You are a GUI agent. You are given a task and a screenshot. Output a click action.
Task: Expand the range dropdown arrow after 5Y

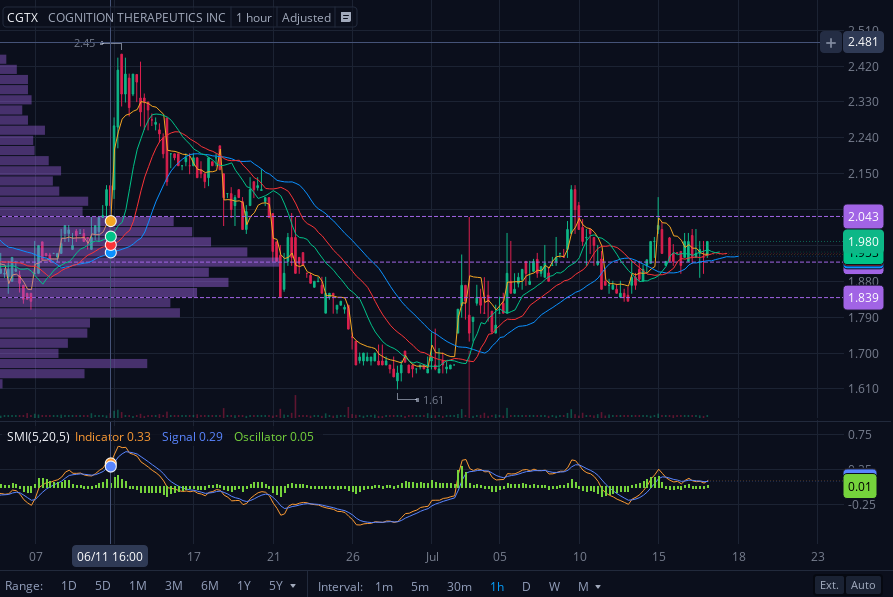point(293,586)
